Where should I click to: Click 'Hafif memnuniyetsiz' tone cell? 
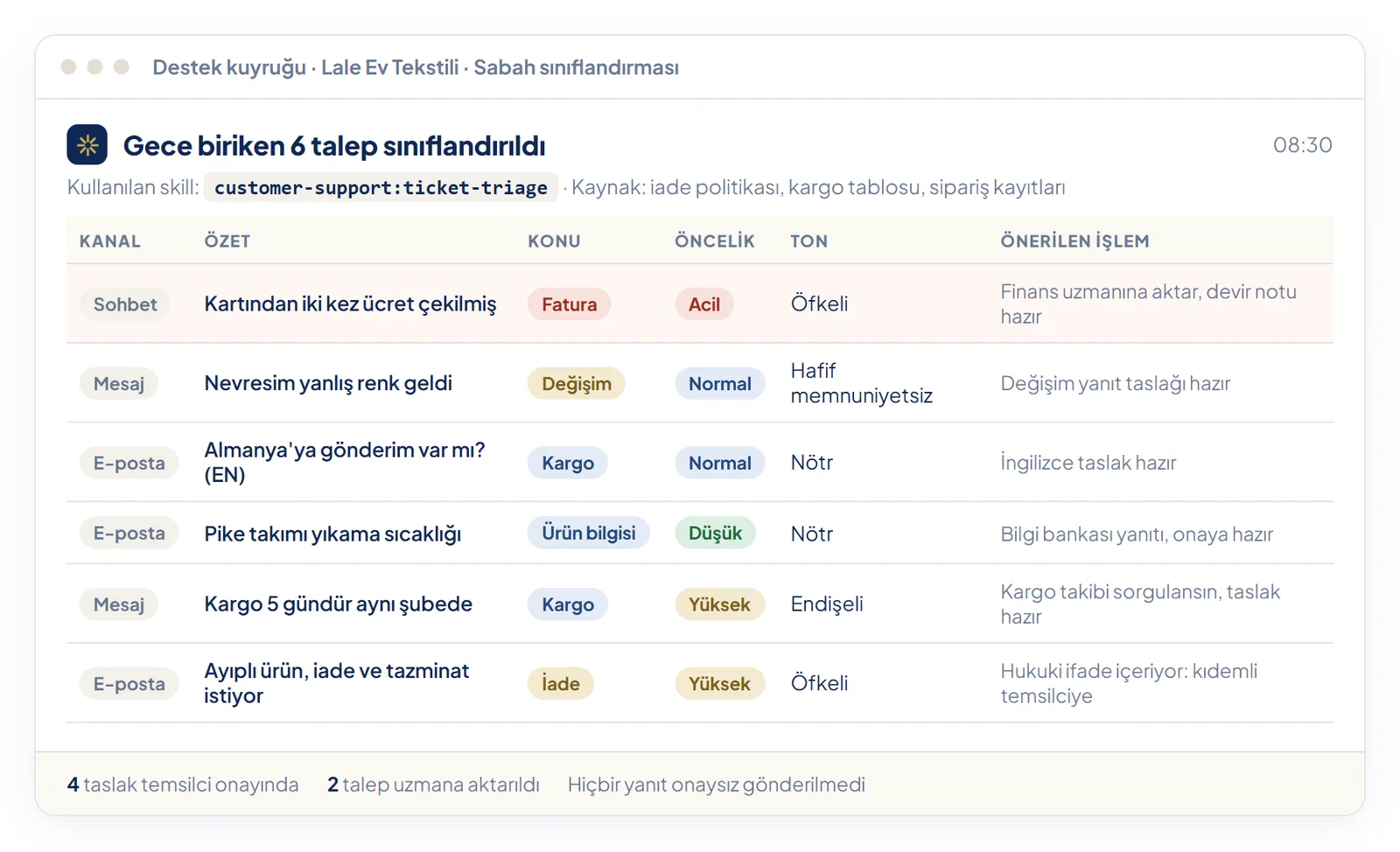861,383
